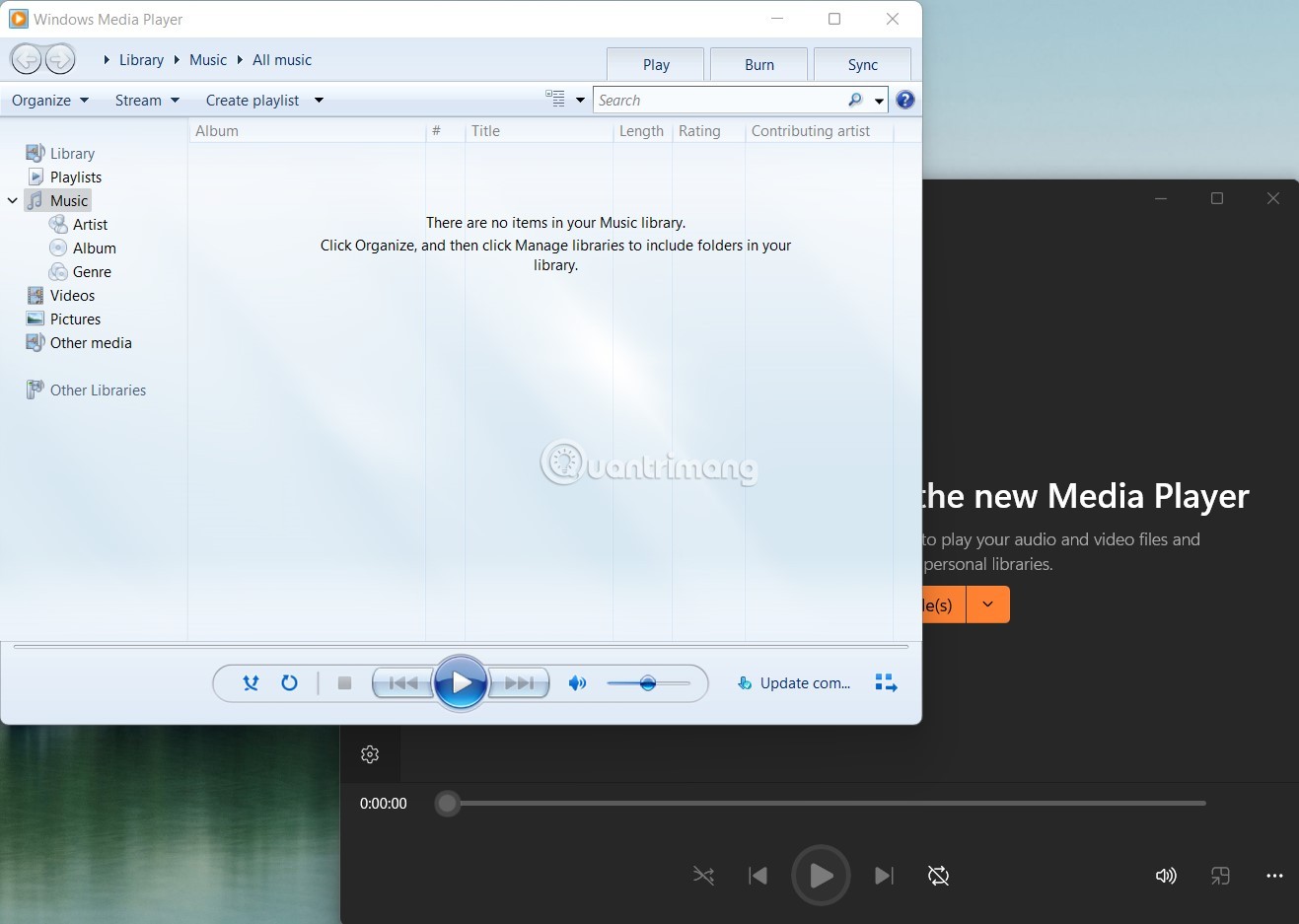Go forward with the Forward arrow button
Image resolution: width=1299 pixels, height=924 pixels.
(x=60, y=59)
